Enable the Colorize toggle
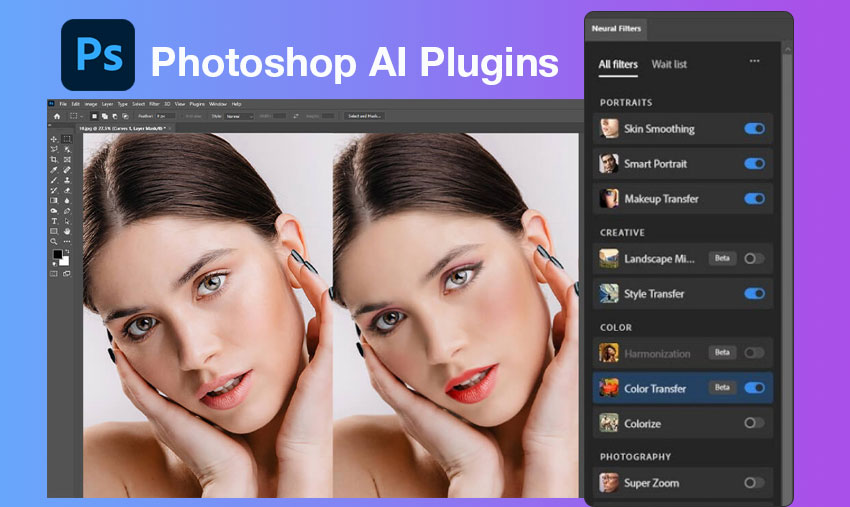850x507 pixels. (754, 422)
